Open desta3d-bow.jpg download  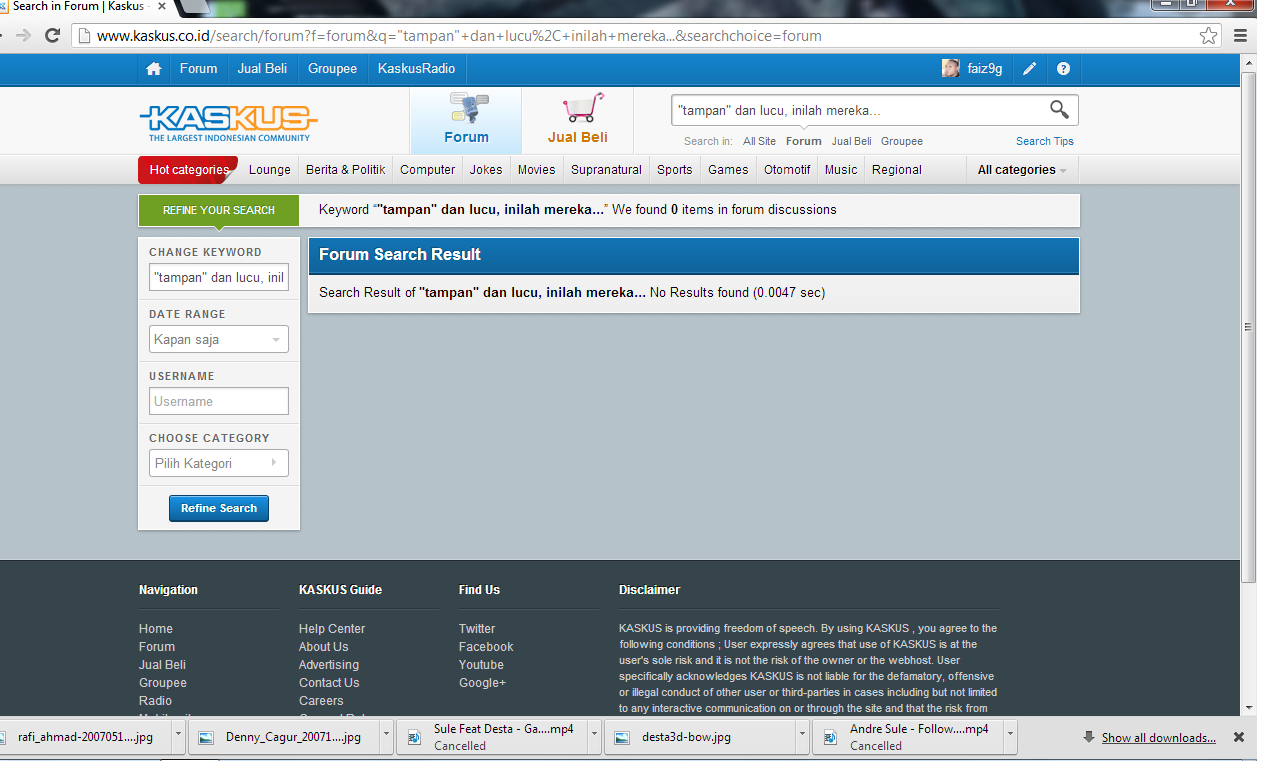[x=700, y=737]
